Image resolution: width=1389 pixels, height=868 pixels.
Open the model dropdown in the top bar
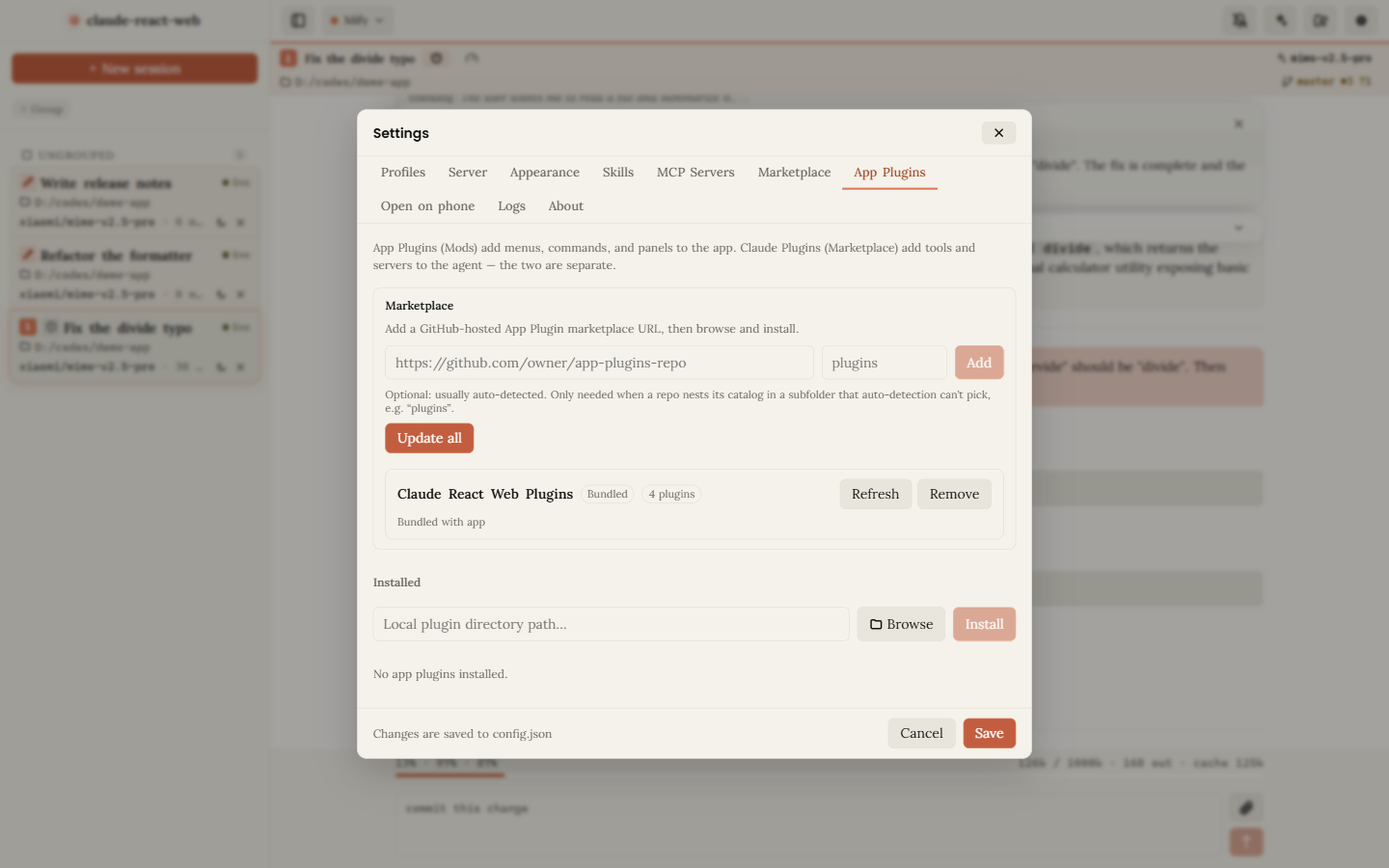point(356,20)
